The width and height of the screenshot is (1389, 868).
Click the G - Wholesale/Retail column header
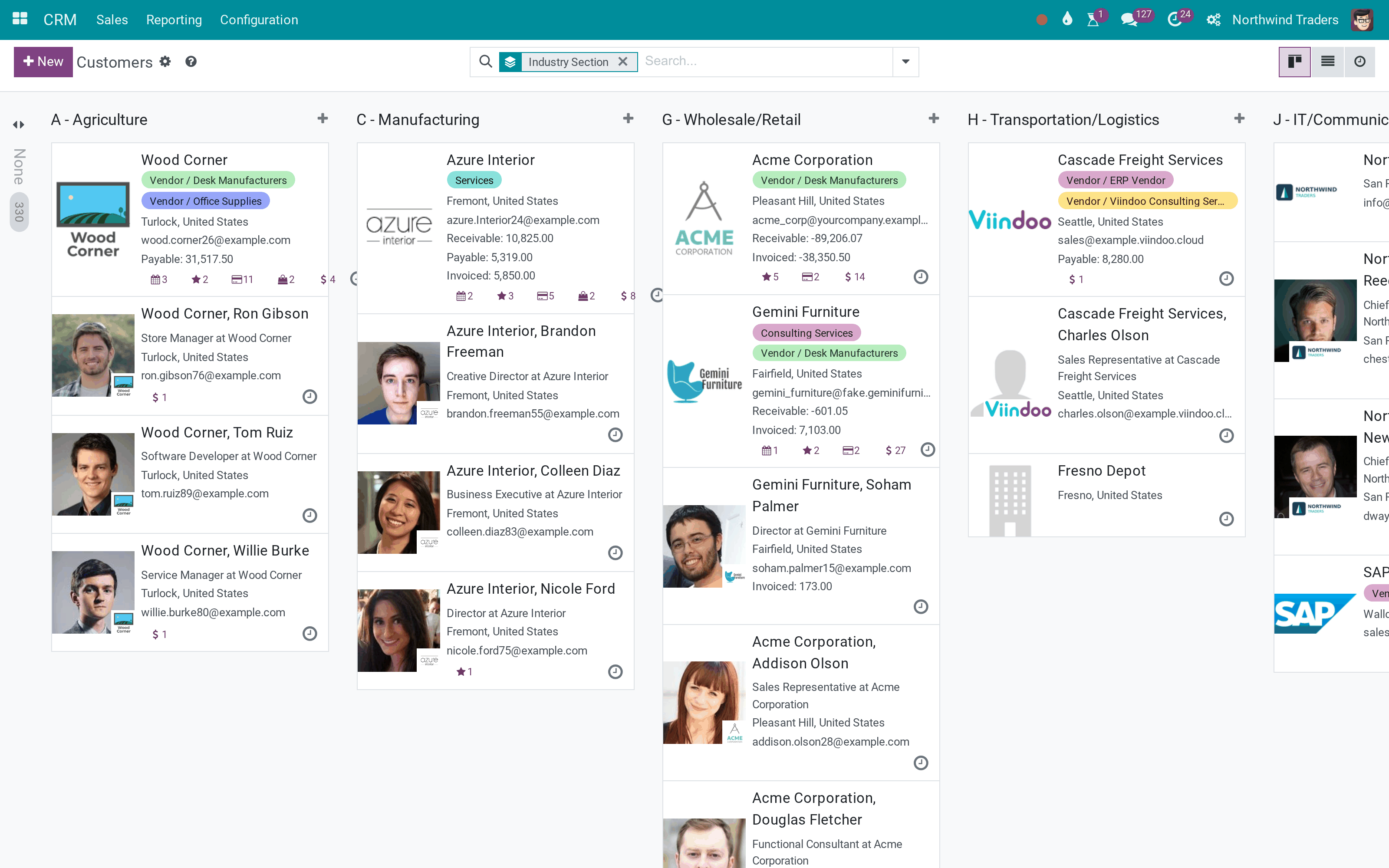point(731,119)
